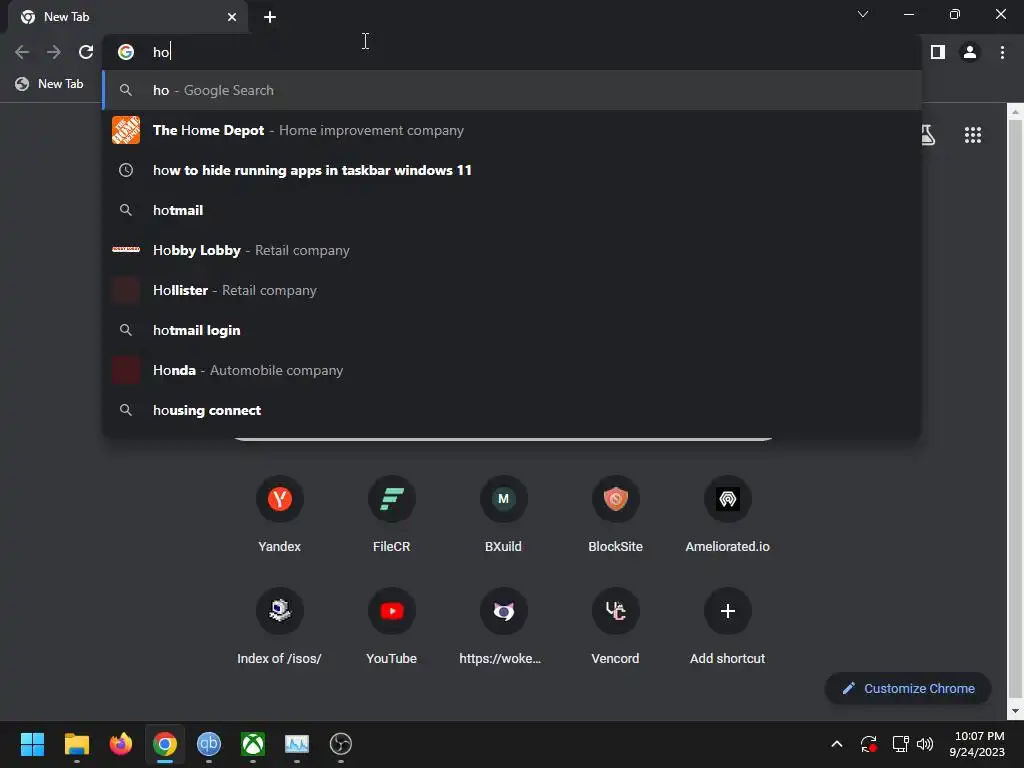Open the https://woke... shortcut
Screen dimensions: 1024x768
coord(504,627)
